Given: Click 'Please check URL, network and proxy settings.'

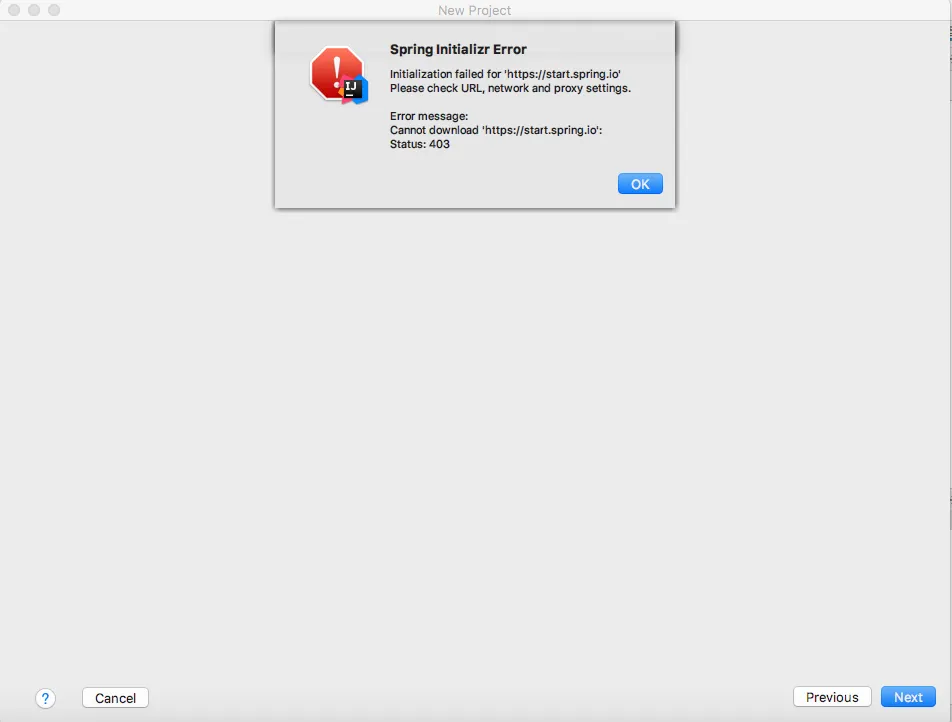Looking at the screenshot, I should 510,88.
